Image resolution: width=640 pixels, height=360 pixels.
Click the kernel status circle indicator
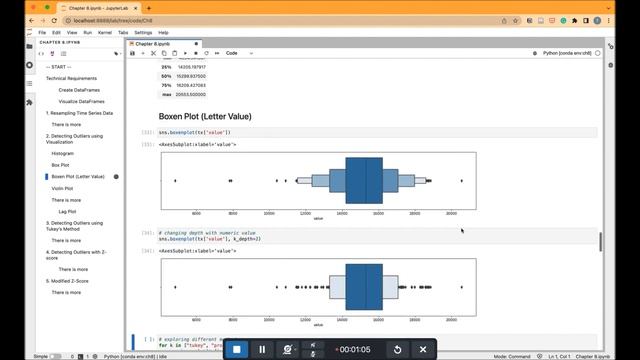tap(598, 53)
